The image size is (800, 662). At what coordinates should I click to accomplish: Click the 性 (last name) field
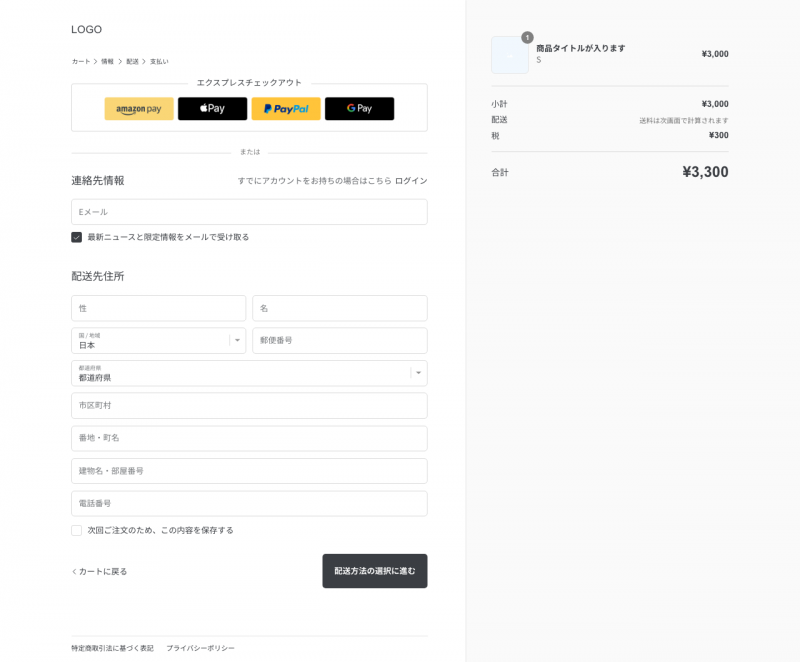[159, 308]
